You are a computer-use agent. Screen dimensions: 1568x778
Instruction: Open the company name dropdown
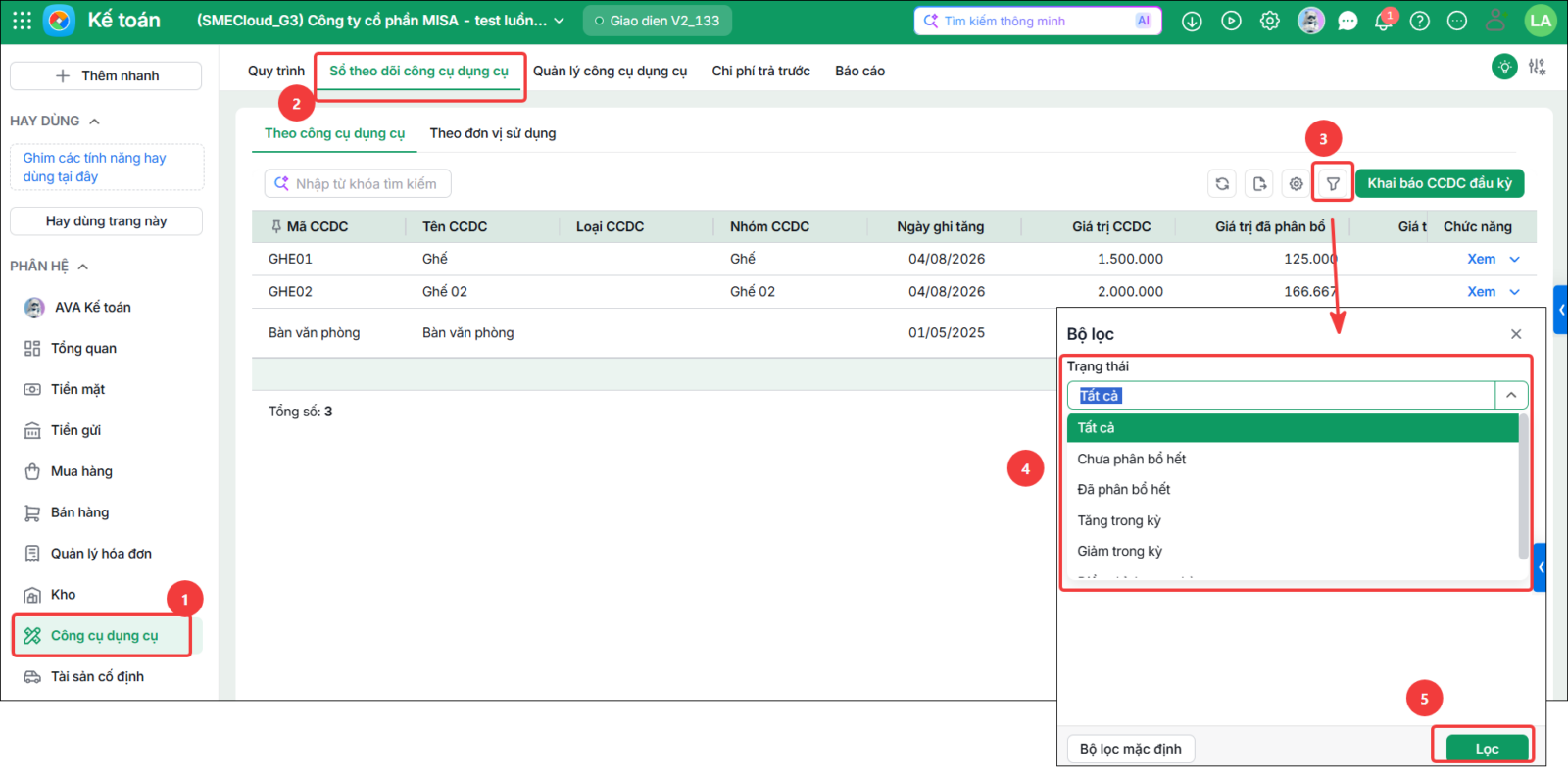coord(559,21)
